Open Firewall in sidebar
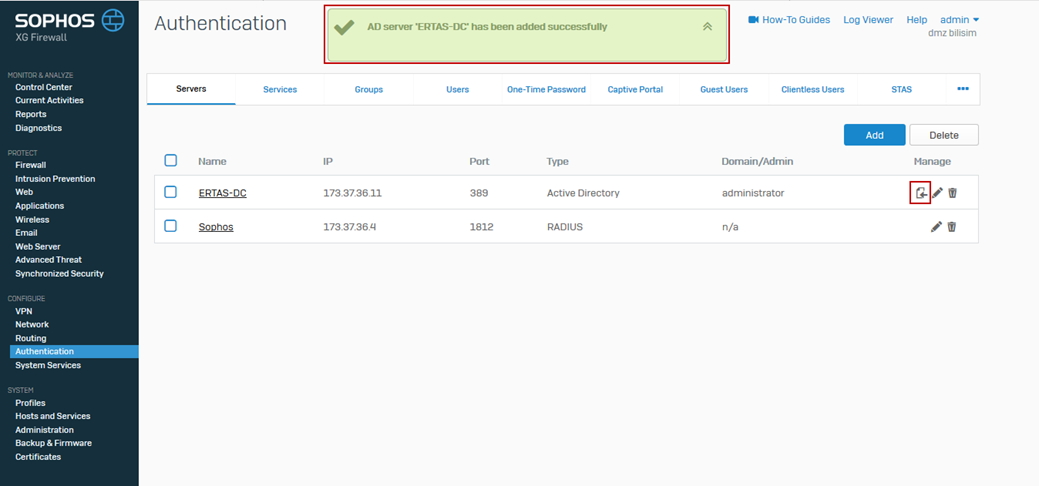This screenshot has height=486, width=1039. (x=30, y=165)
